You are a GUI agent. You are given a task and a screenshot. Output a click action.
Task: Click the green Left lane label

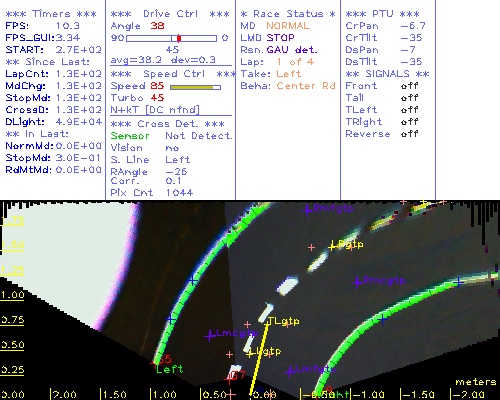coord(170,369)
